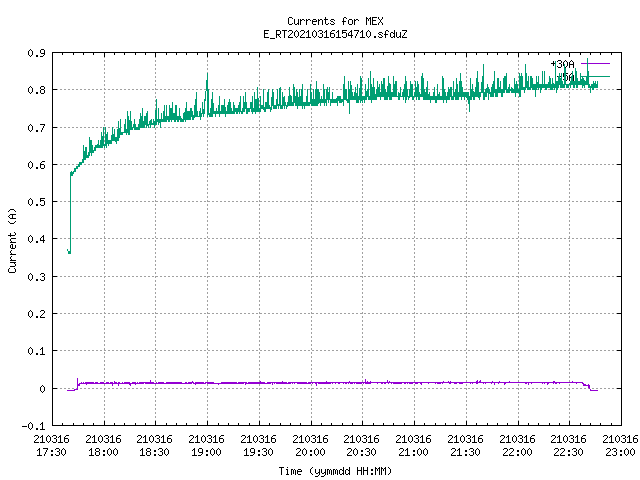
Task: Click the y-axis tick value 0.7
Action: pyautogui.click(x=37, y=128)
